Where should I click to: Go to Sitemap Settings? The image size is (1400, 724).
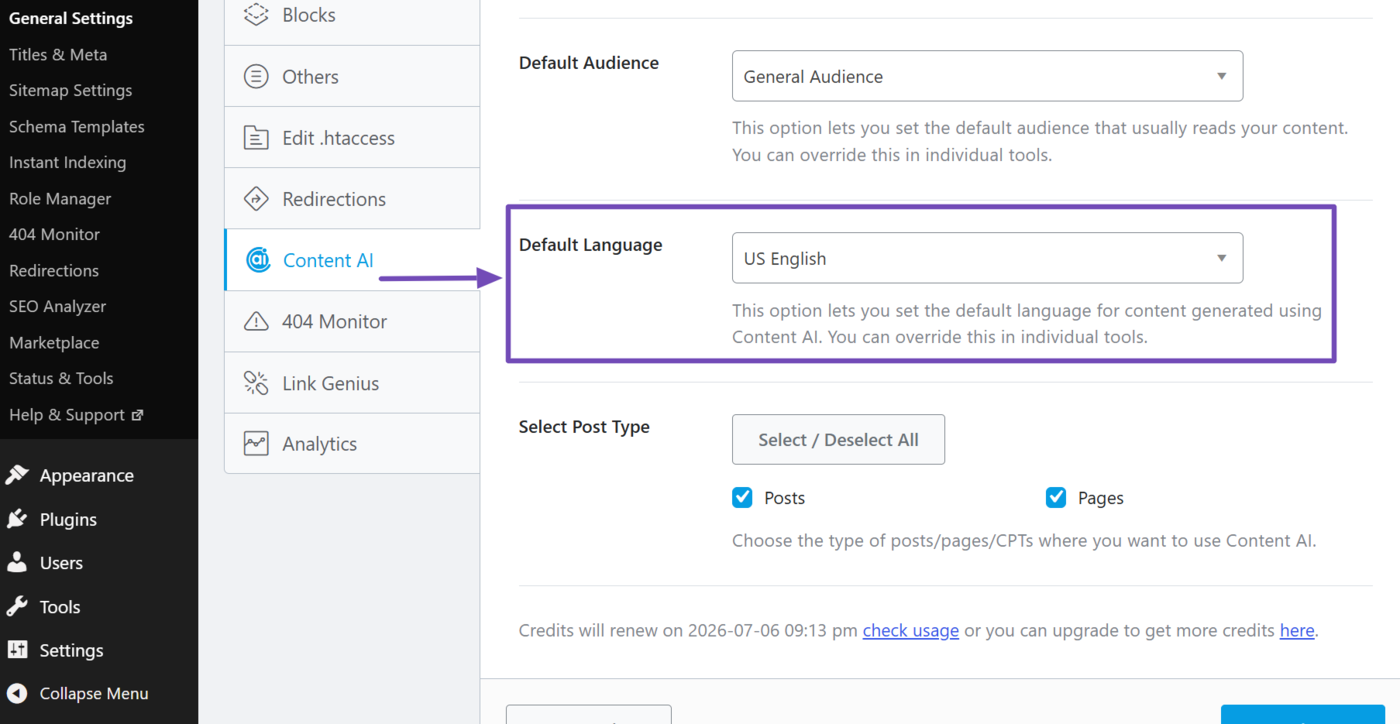70,90
